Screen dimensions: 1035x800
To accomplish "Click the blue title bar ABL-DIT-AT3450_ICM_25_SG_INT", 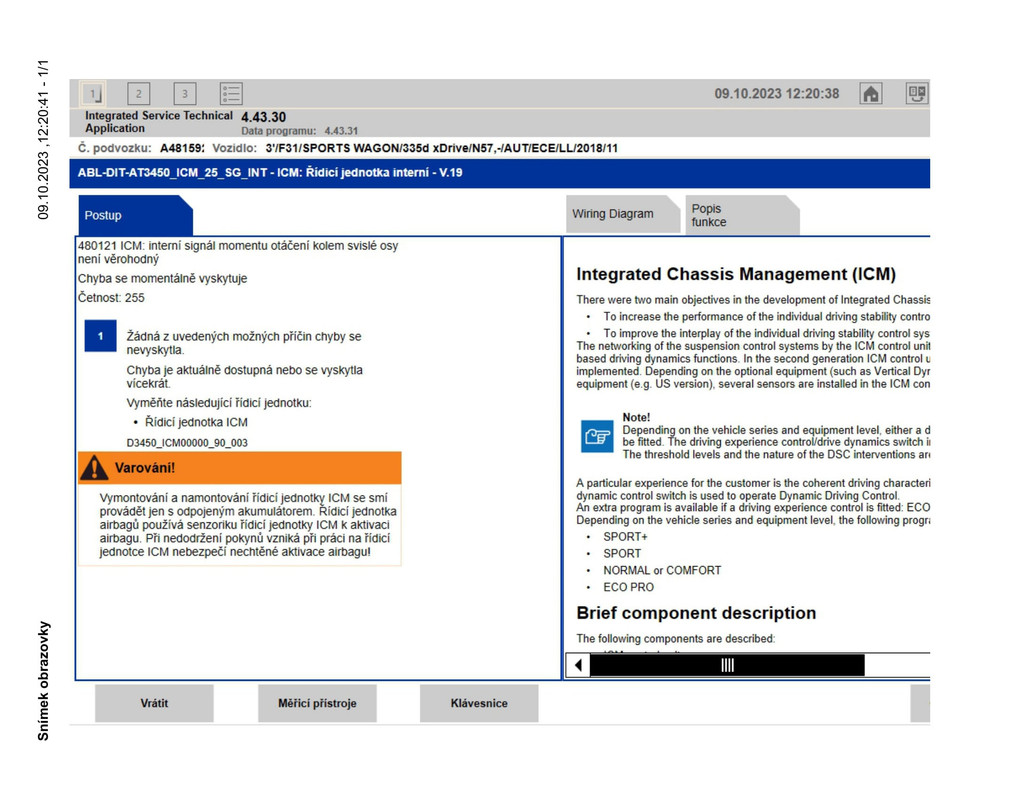I will pos(500,173).
